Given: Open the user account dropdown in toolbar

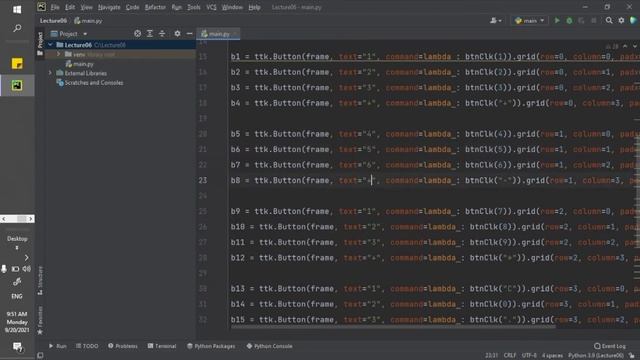Looking at the screenshot, I should coord(496,20).
